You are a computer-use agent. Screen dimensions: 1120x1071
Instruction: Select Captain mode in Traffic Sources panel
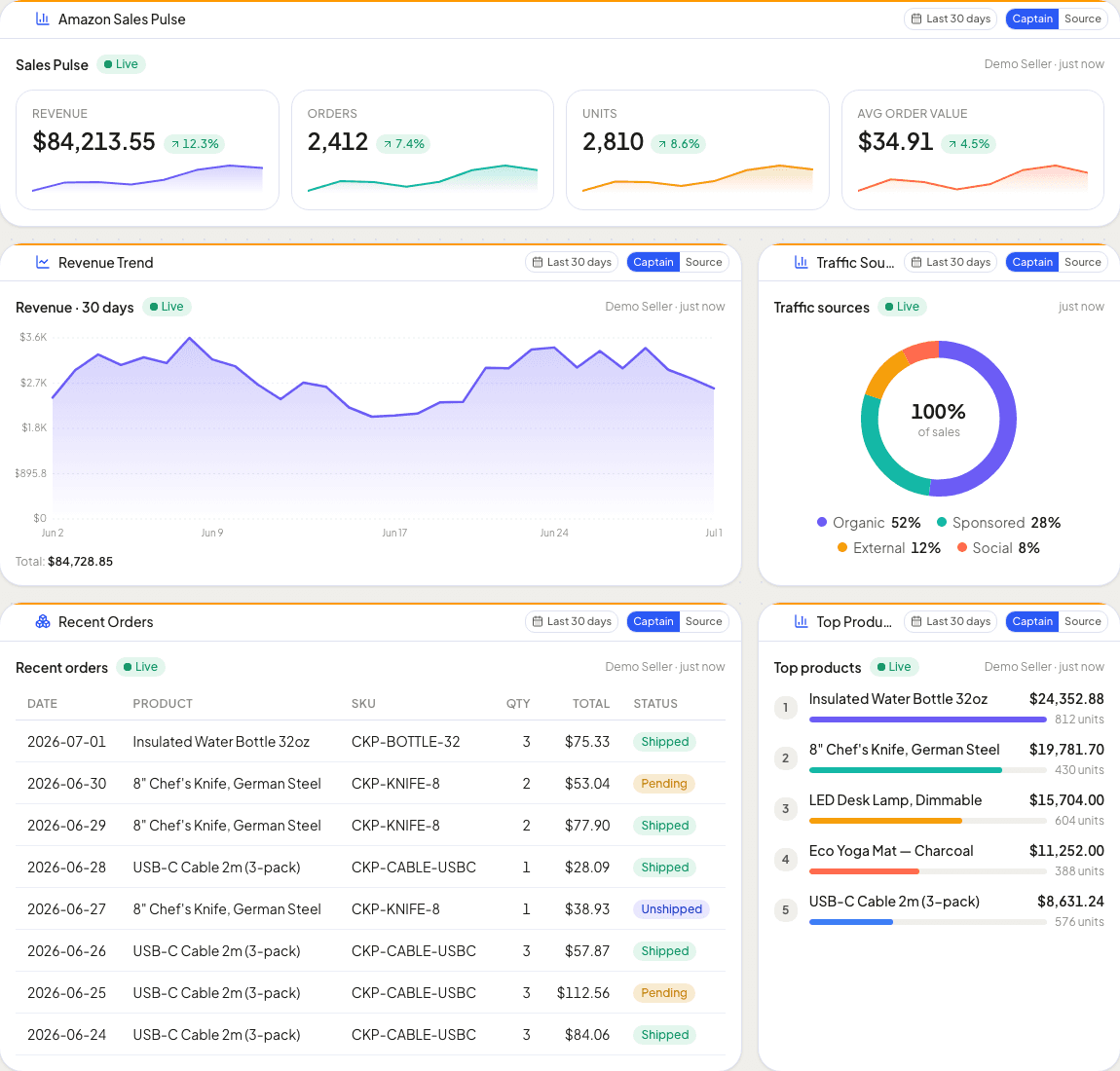click(1032, 262)
